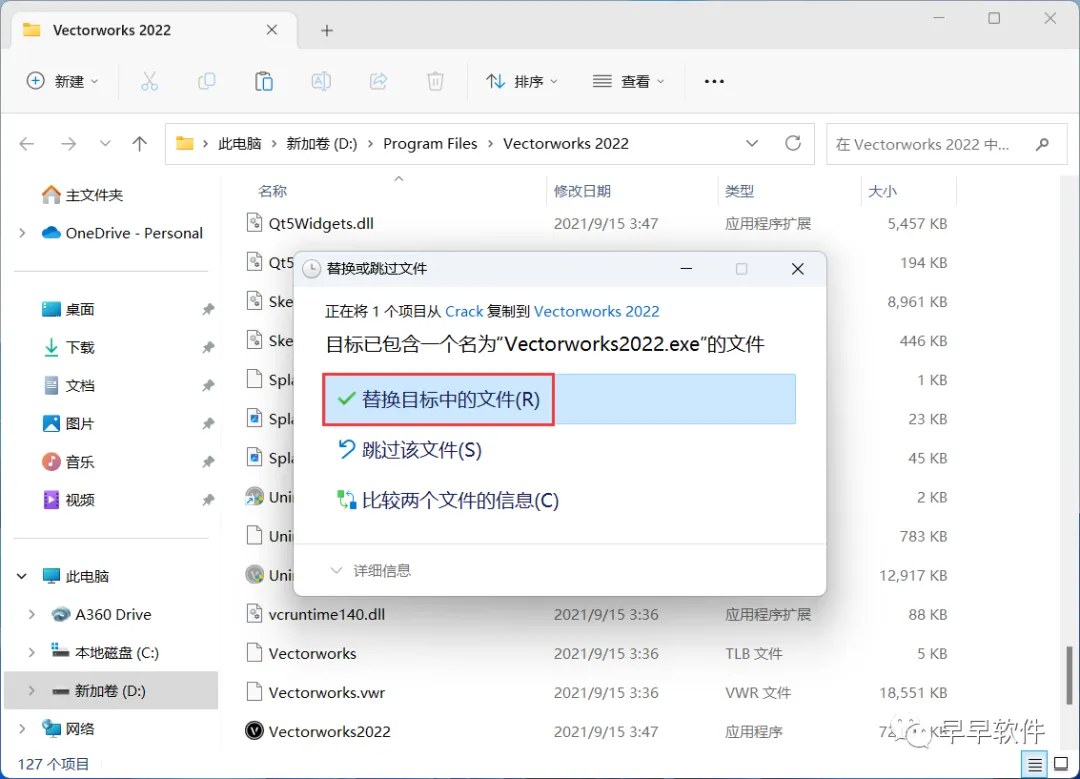Go back with the left arrow
1080x779 pixels.
pyautogui.click(x=27, y=143)
